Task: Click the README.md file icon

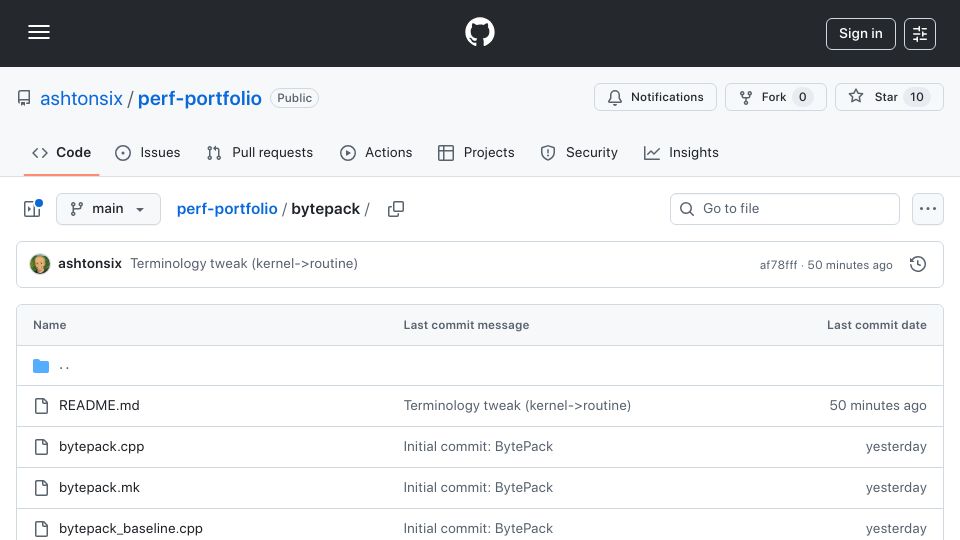Action: (x=42, y=406)
